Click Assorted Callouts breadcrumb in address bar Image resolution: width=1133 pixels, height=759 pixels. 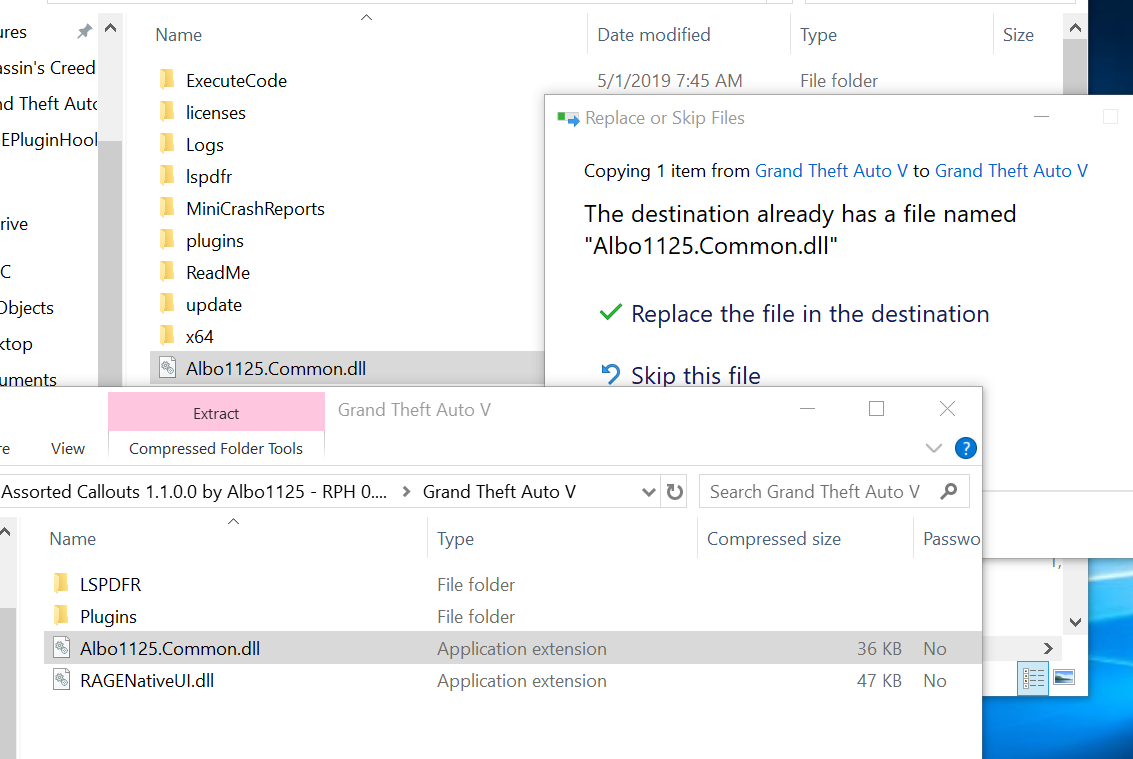(194, 492)
